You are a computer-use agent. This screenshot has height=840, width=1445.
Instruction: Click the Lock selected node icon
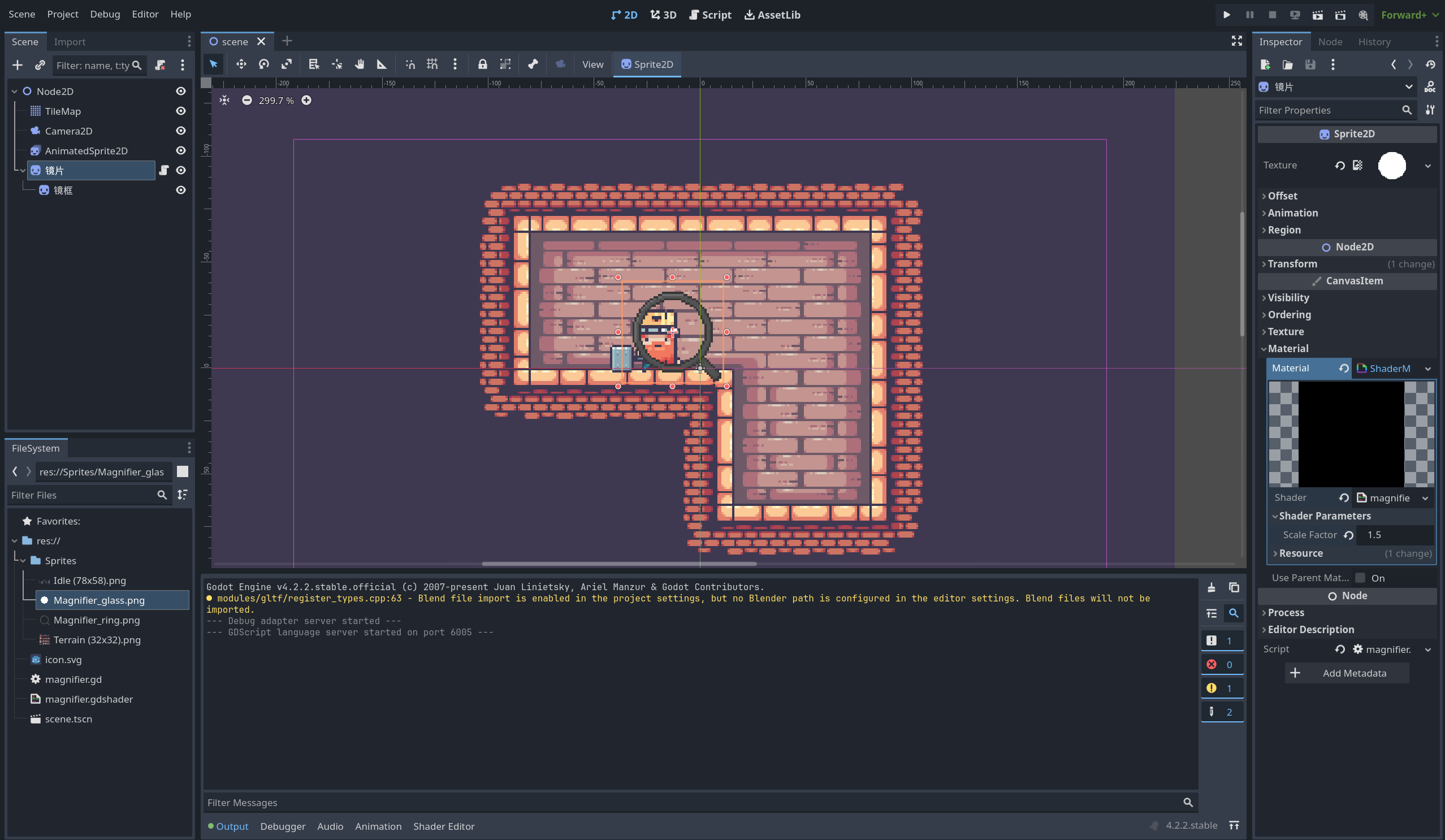tap(482, 64)
